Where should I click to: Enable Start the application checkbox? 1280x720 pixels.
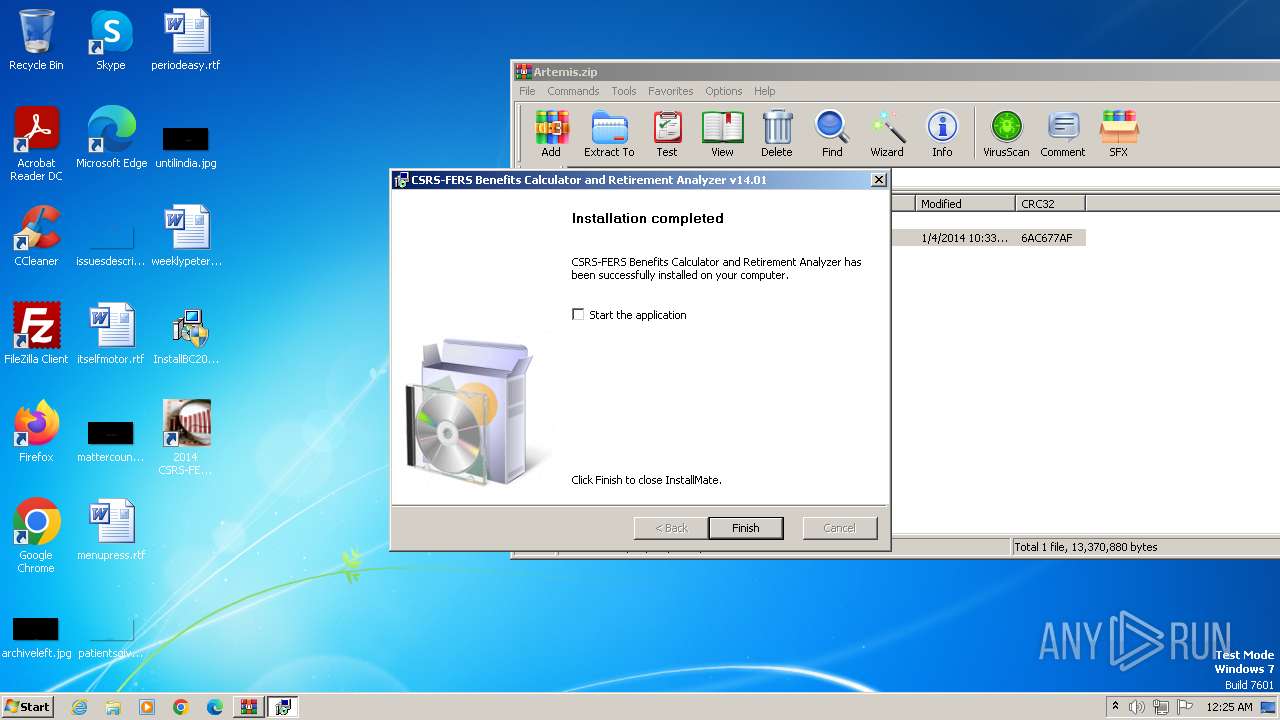[578, 314]
